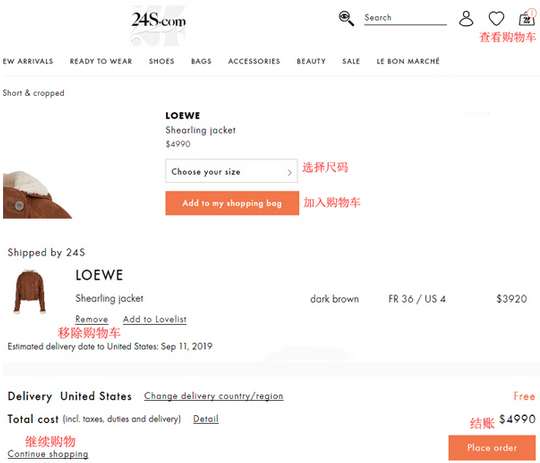The image size is (540, 463).
Task: Open the total cost Detail link
Action: point(206,419)
